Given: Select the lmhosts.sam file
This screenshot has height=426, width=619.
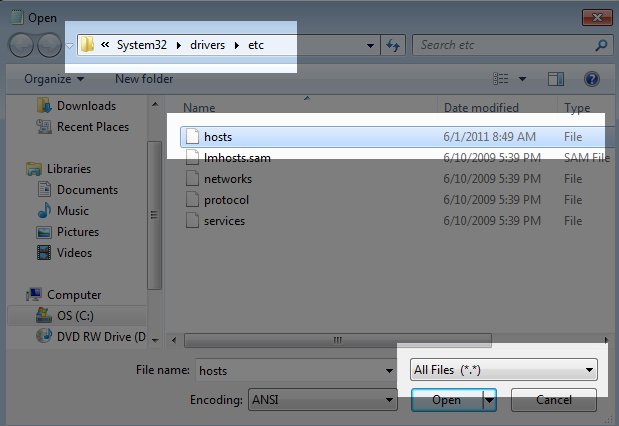Looking at the screenshot, I should point(237,157).
